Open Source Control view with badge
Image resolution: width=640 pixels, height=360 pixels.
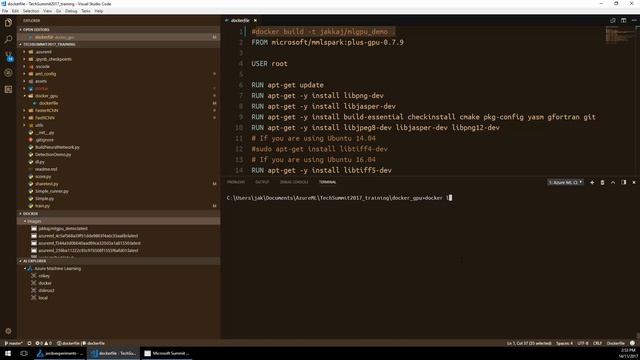(x=8, y=56)
